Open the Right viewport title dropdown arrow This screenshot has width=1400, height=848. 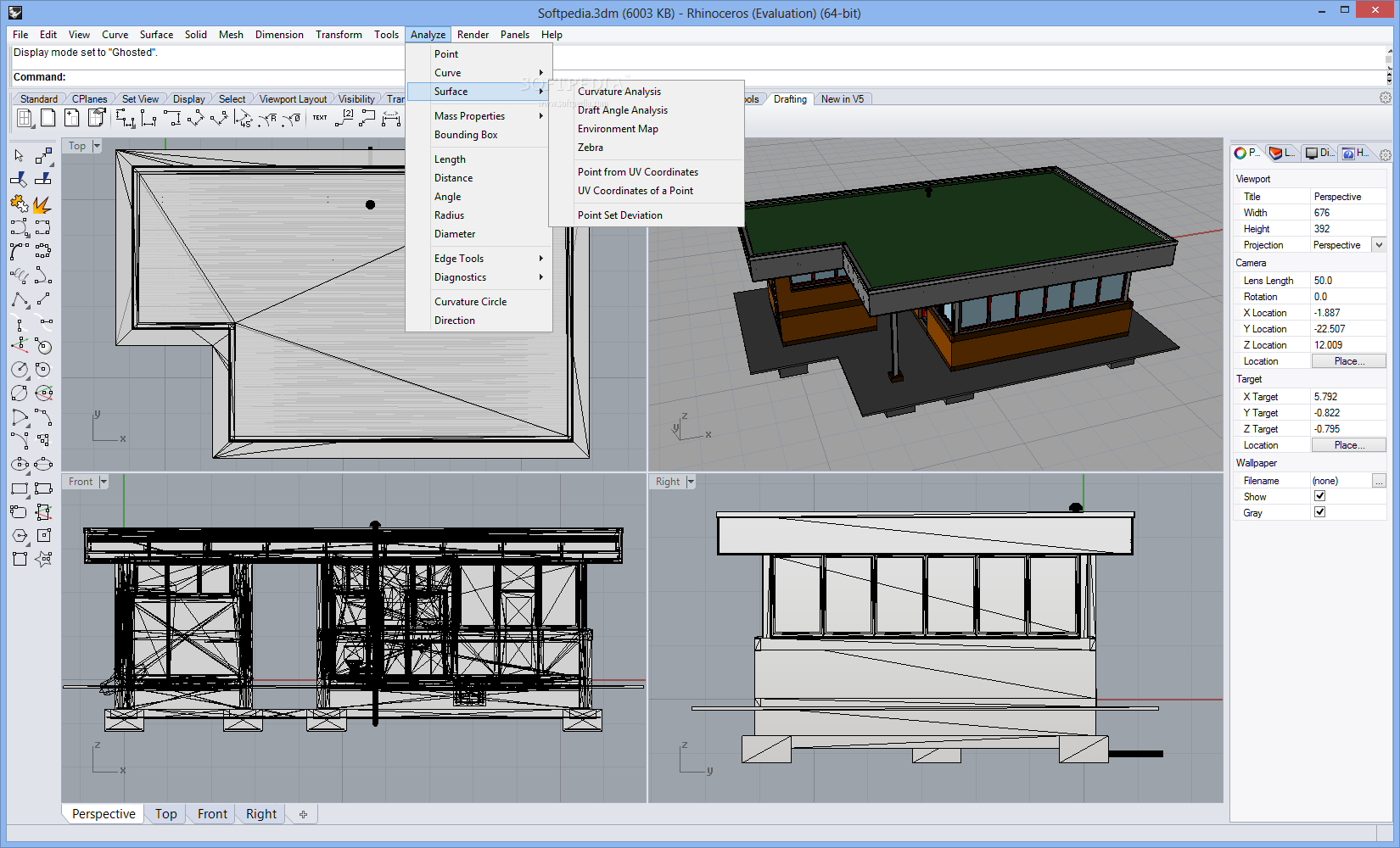coord(691,482)
